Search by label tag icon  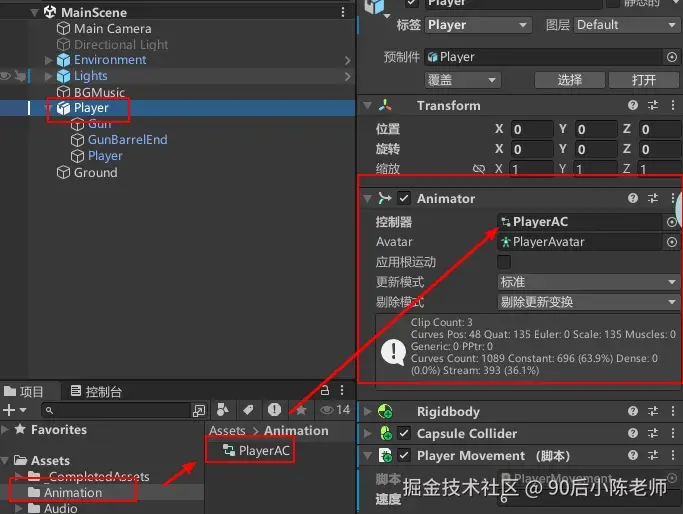tap(248, 410)
